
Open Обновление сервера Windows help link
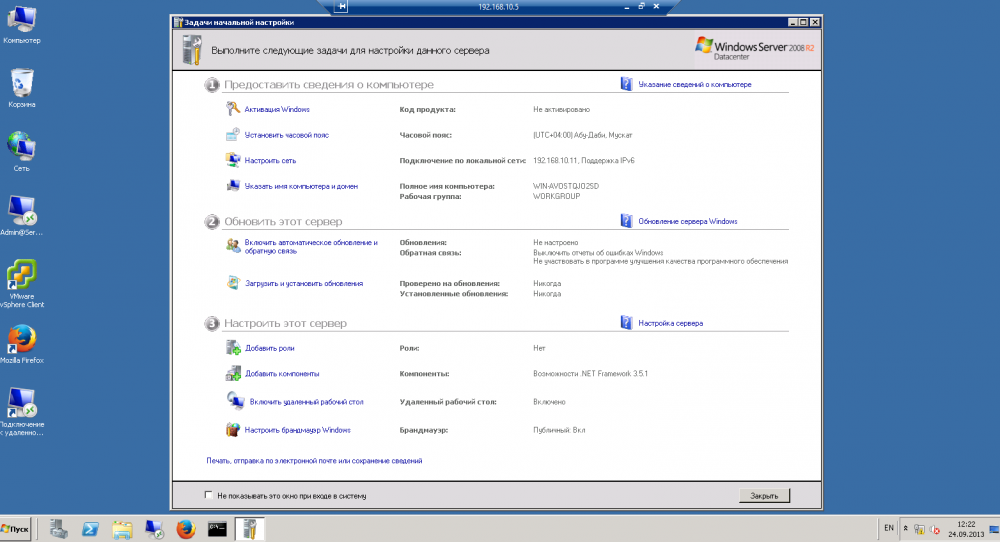coord(688,221)
